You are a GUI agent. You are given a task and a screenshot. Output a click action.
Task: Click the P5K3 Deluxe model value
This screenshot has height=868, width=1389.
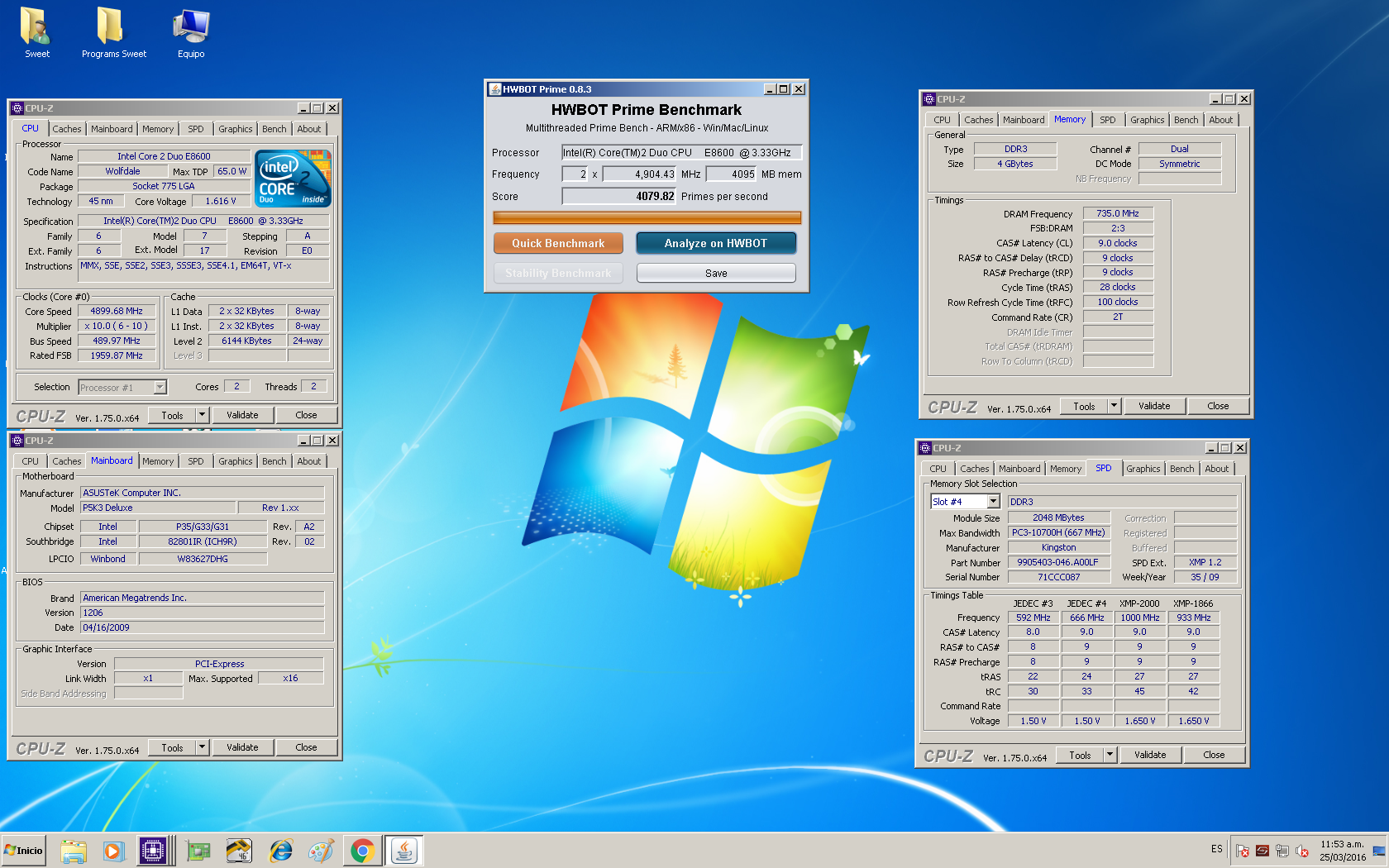158,508
